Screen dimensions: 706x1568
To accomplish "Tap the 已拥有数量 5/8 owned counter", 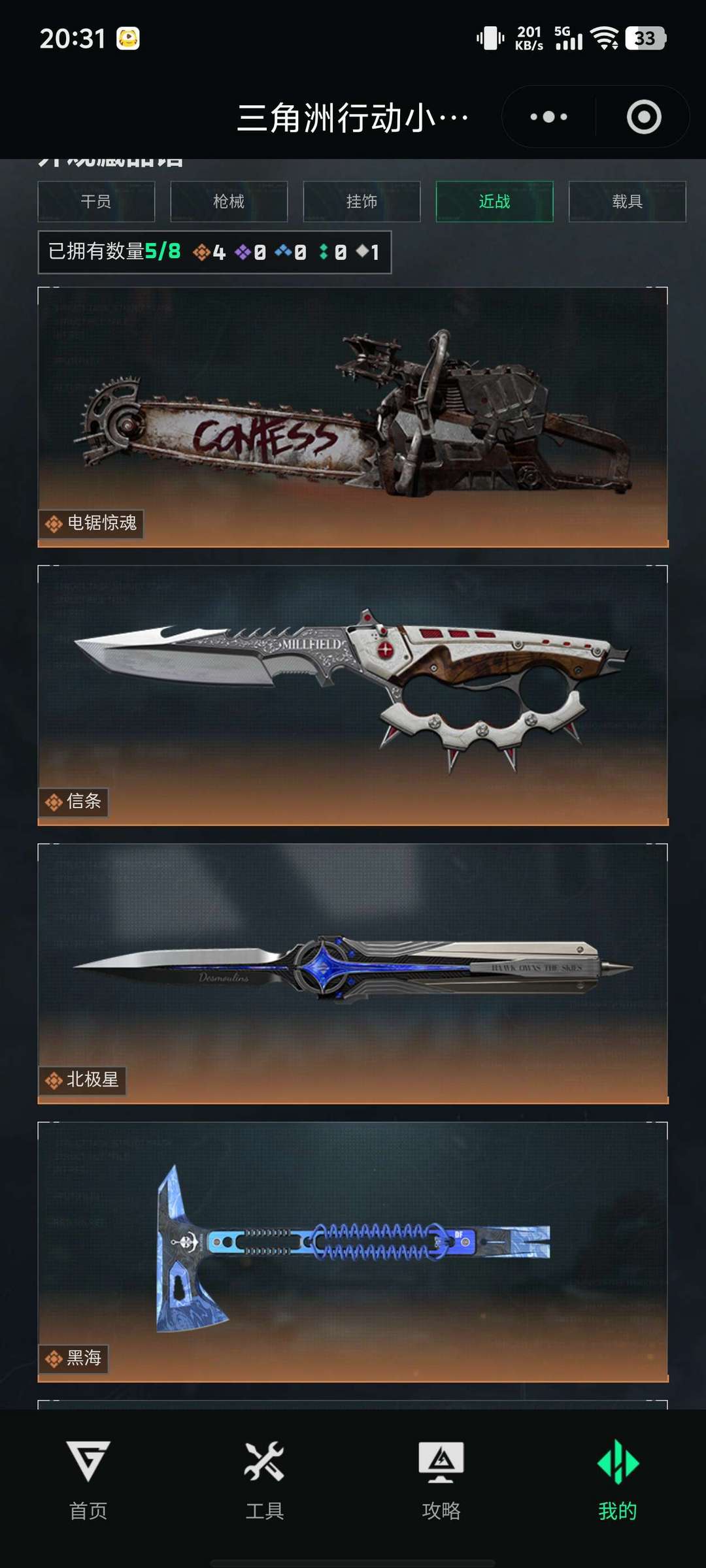I will pos(114,252).
